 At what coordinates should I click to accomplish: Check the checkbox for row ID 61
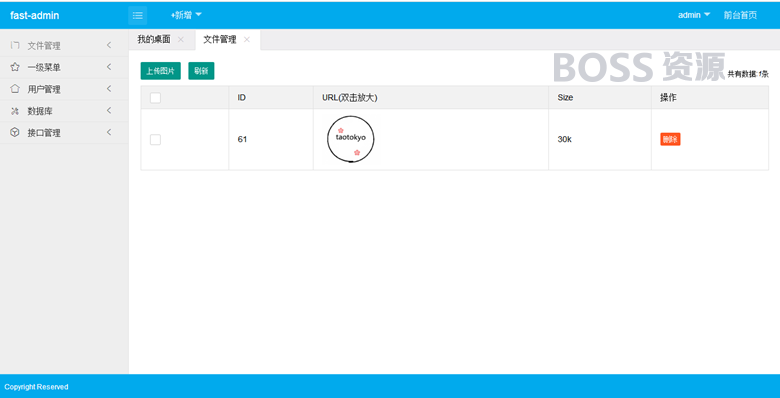155,140
